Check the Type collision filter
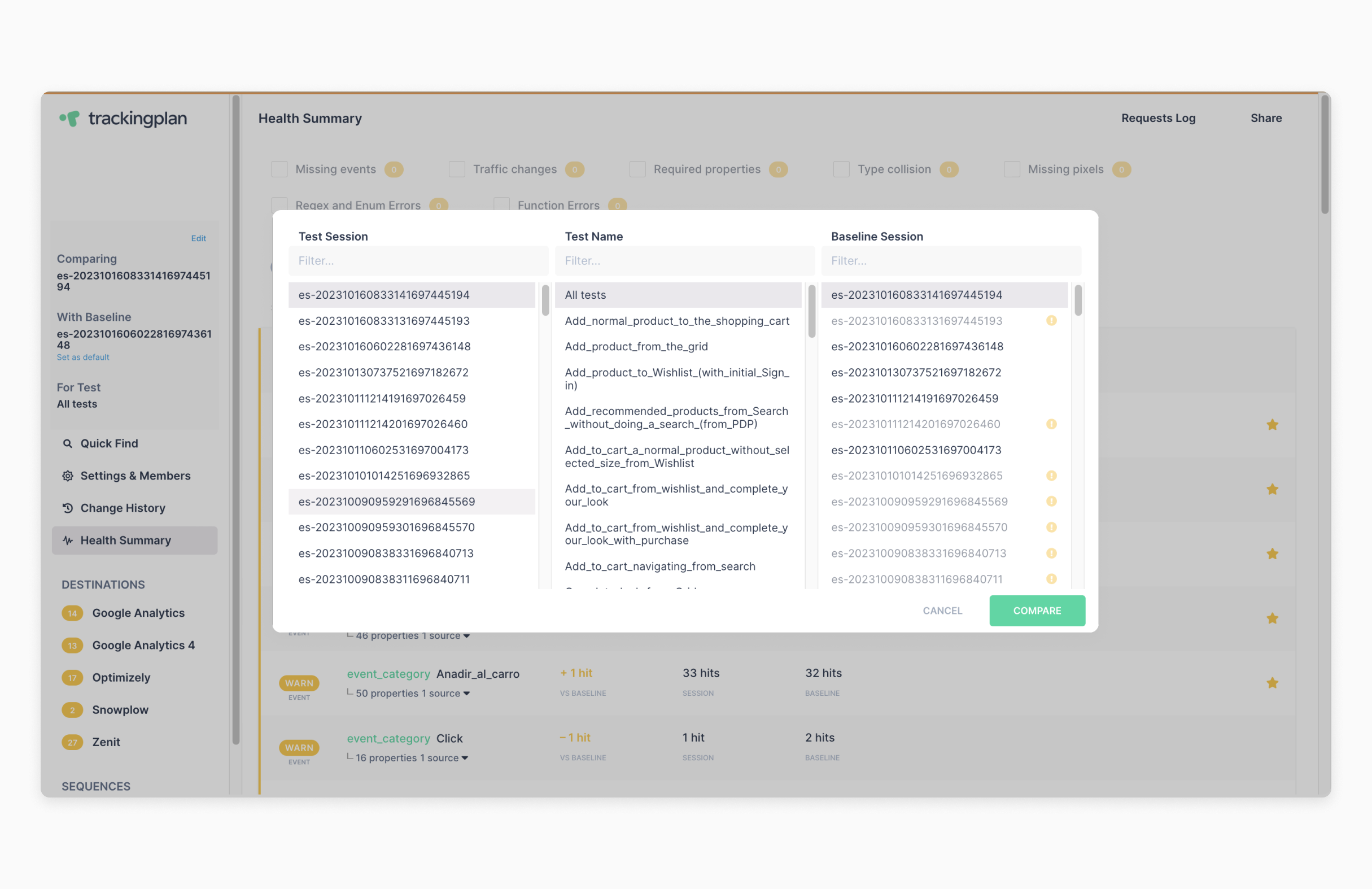The width and height of the screenshot is (1372, 889). click(x=841, y=169)
